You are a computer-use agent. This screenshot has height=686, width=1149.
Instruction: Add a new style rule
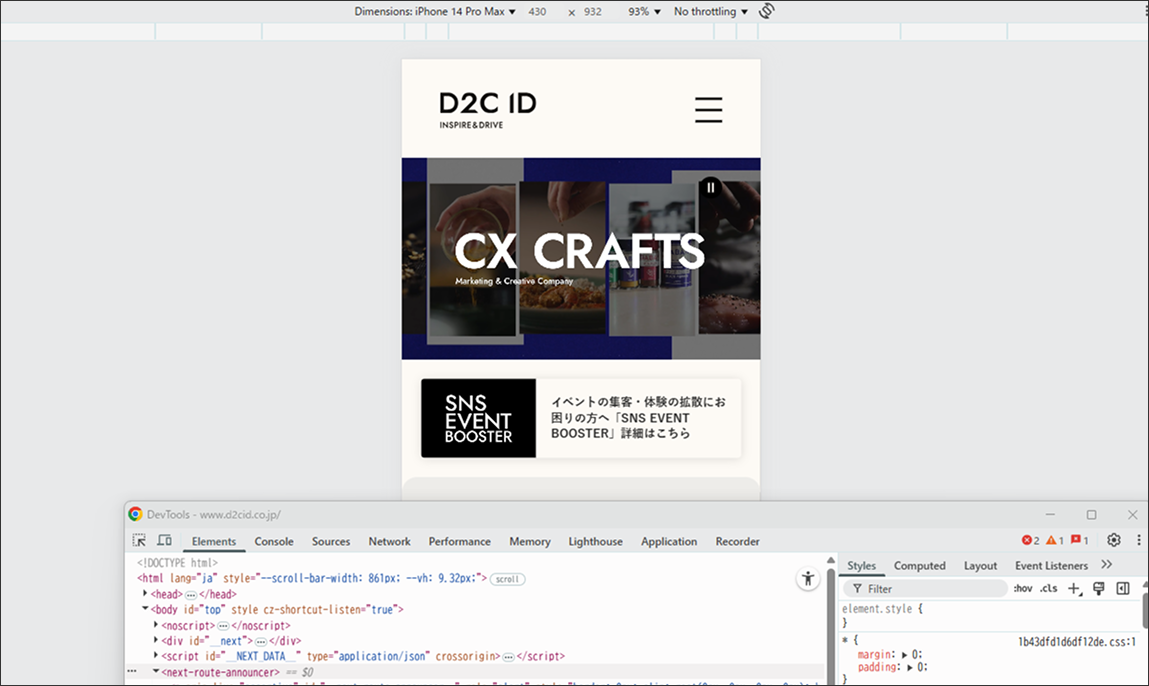(x=1074, y=589)
